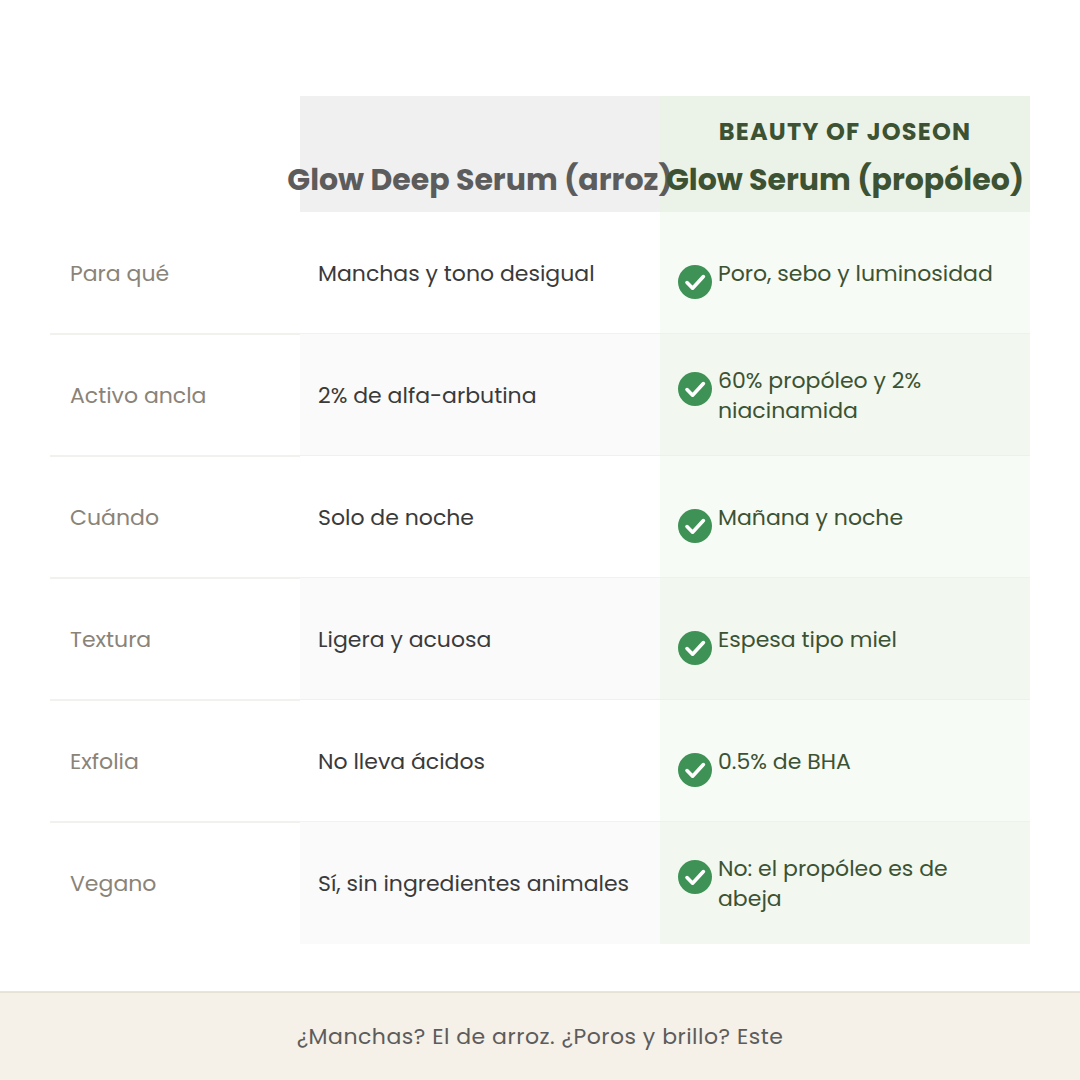The image size is (1080, 1080).
Task: Click the 'Espesa tipo miel' text
Action: (807, 640)
